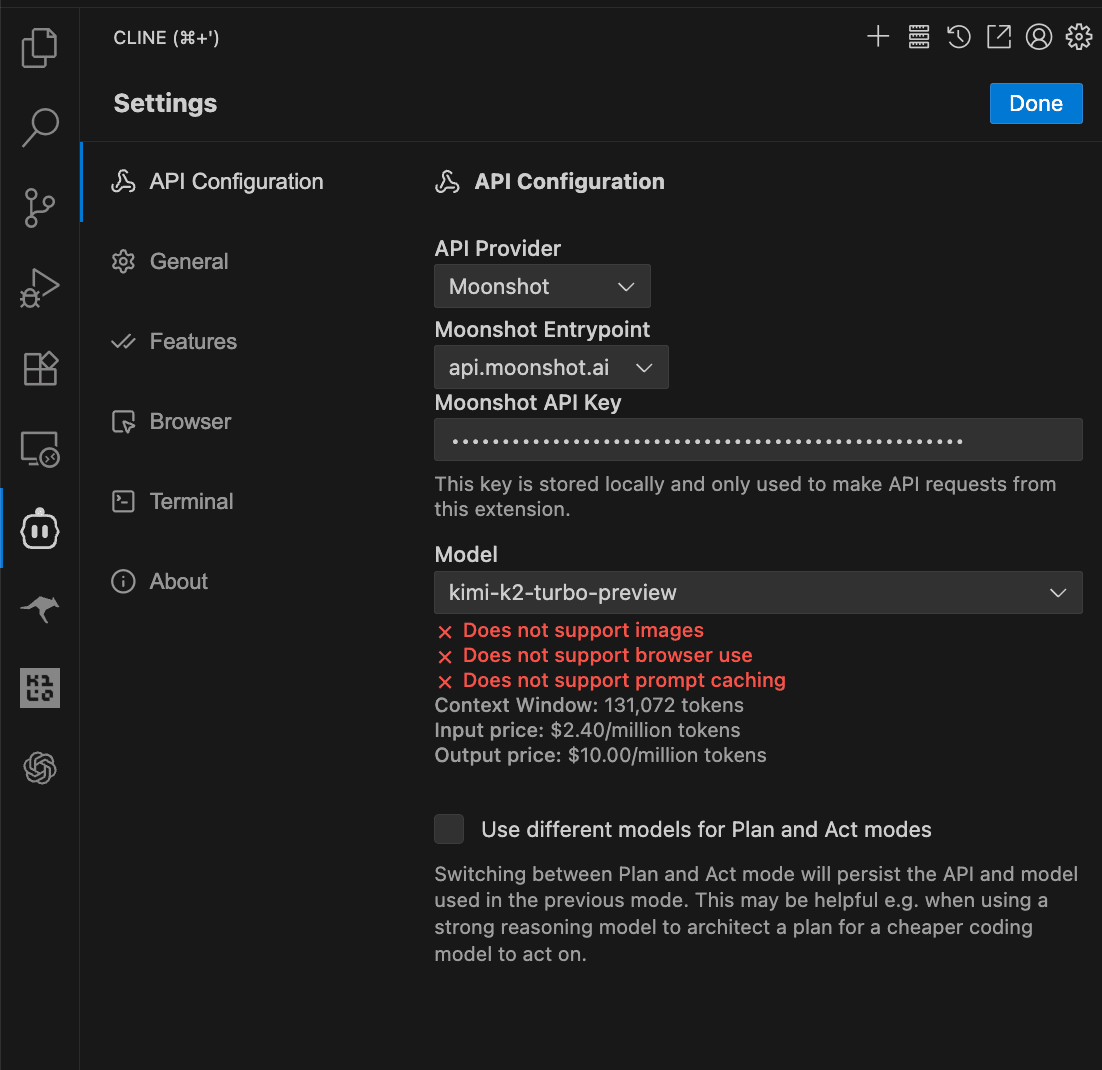Open the ChatGPT extension in the sidebar
Screen dimensions: 1102x1070
pos(39,768)
